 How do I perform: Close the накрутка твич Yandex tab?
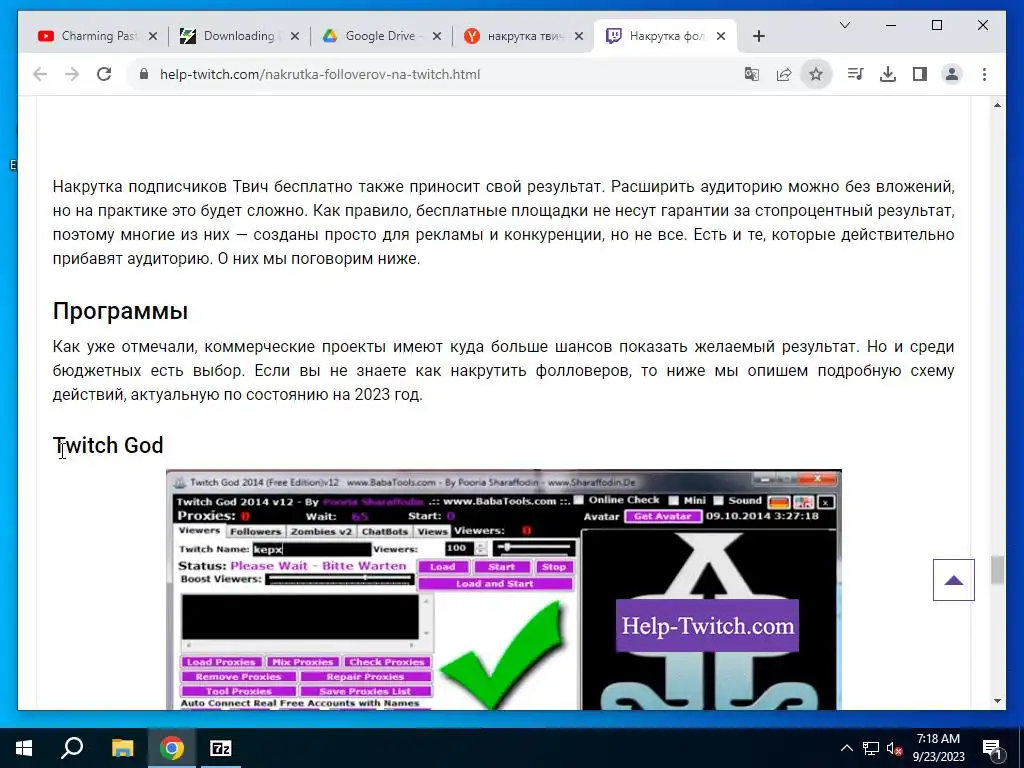pos(579,36)
